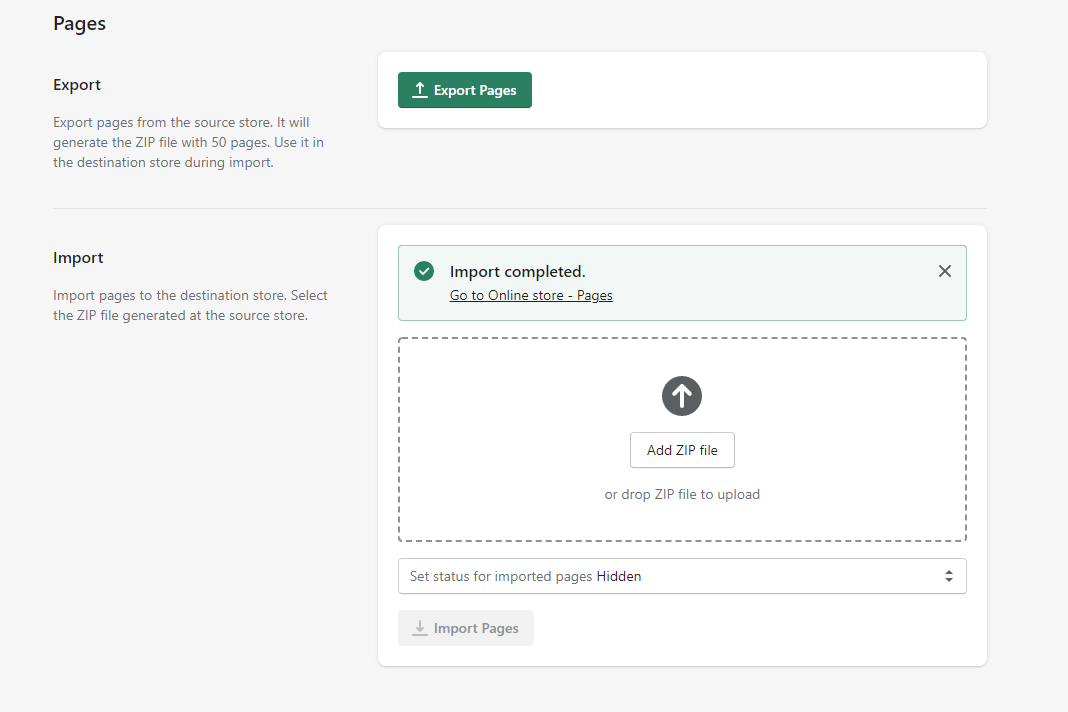Select the Hidden status value
Image resolution: width=1068 pixels, height=712 pixels.
pos(619,576)
